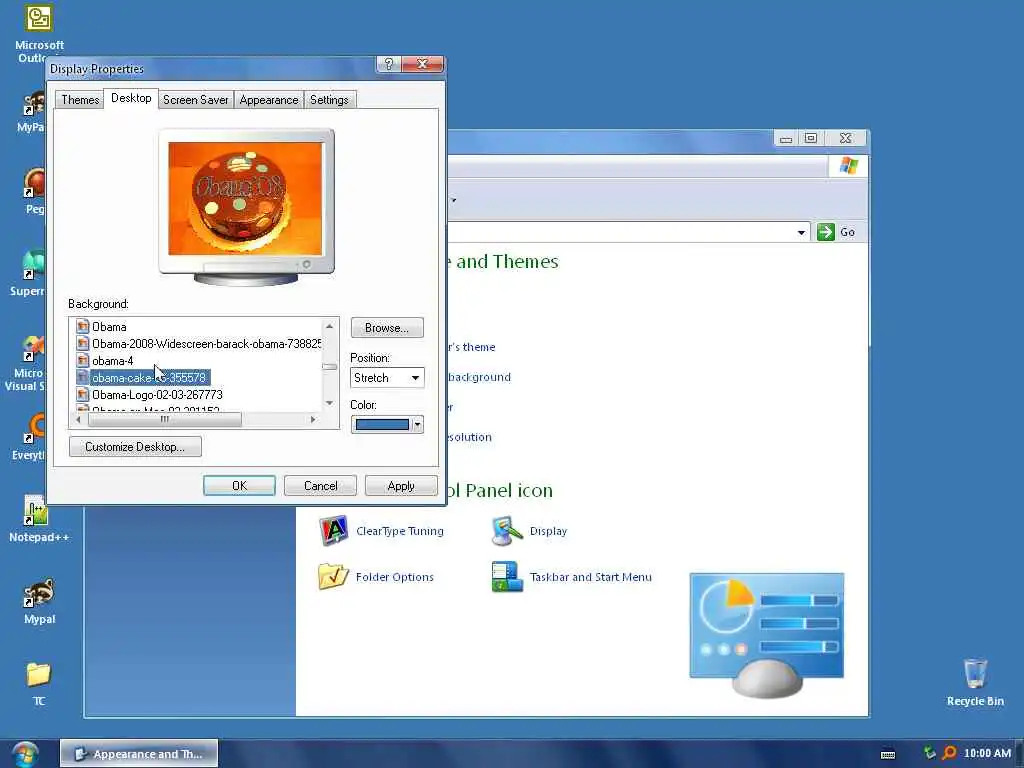Image resolution: width=1024 pixels, height=768 pixels.
Task: Open the Position Stretch dropdown
Action: [387, 377]
